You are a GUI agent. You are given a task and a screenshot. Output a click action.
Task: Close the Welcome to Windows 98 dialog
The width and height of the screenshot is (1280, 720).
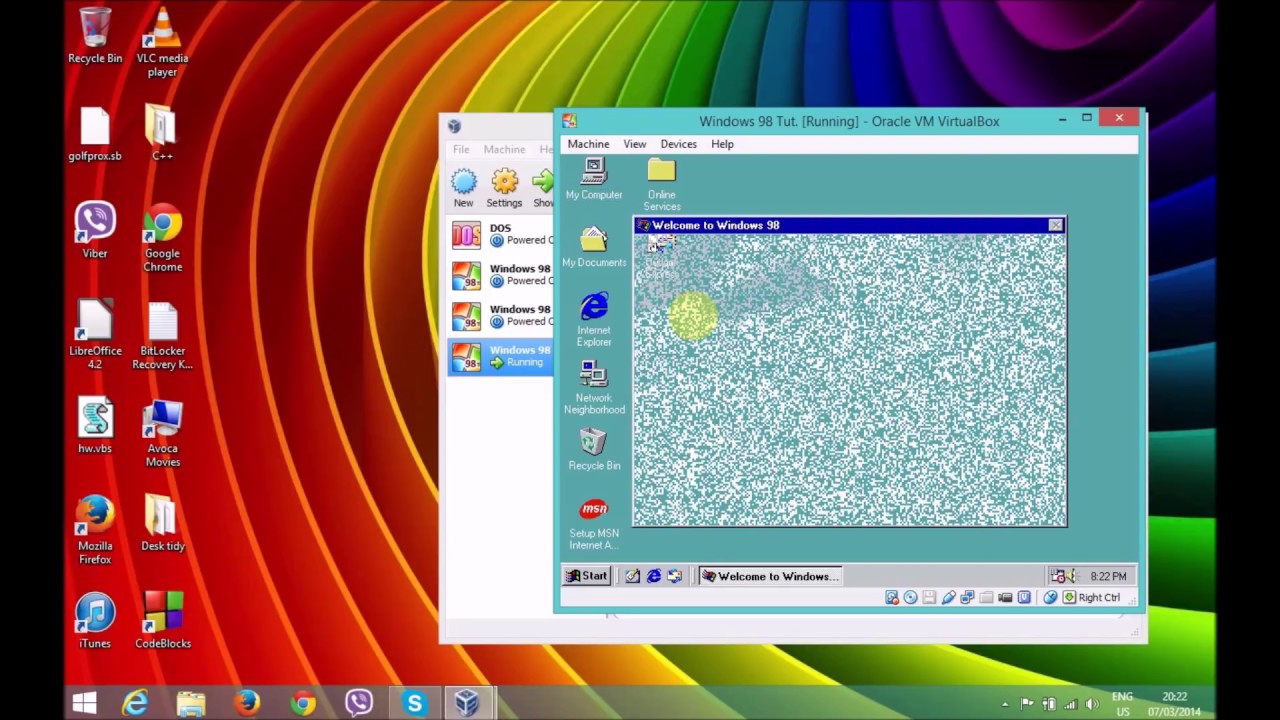tap(1055, 225)
